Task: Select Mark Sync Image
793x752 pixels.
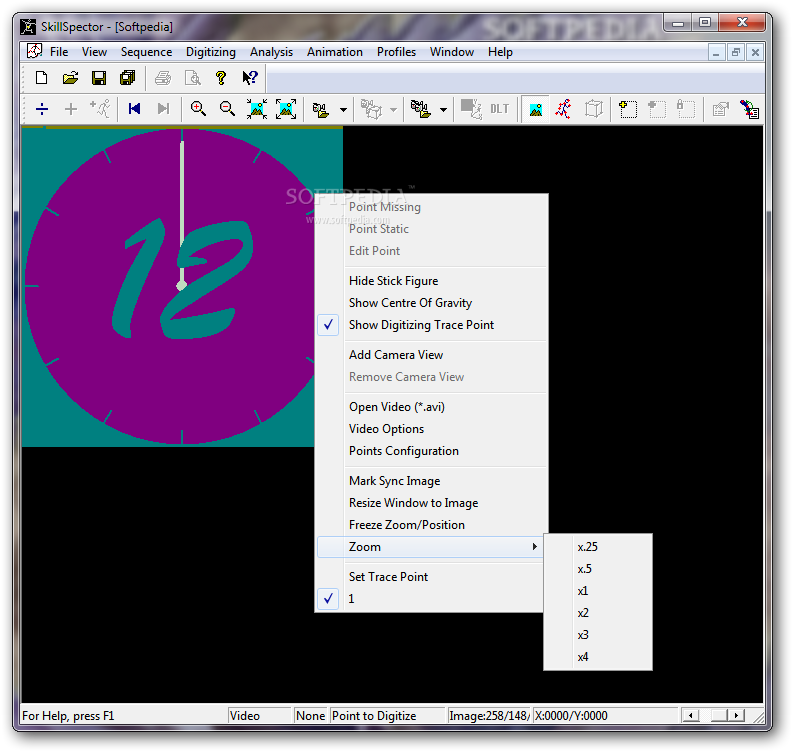Action: (x=431, y=481)
